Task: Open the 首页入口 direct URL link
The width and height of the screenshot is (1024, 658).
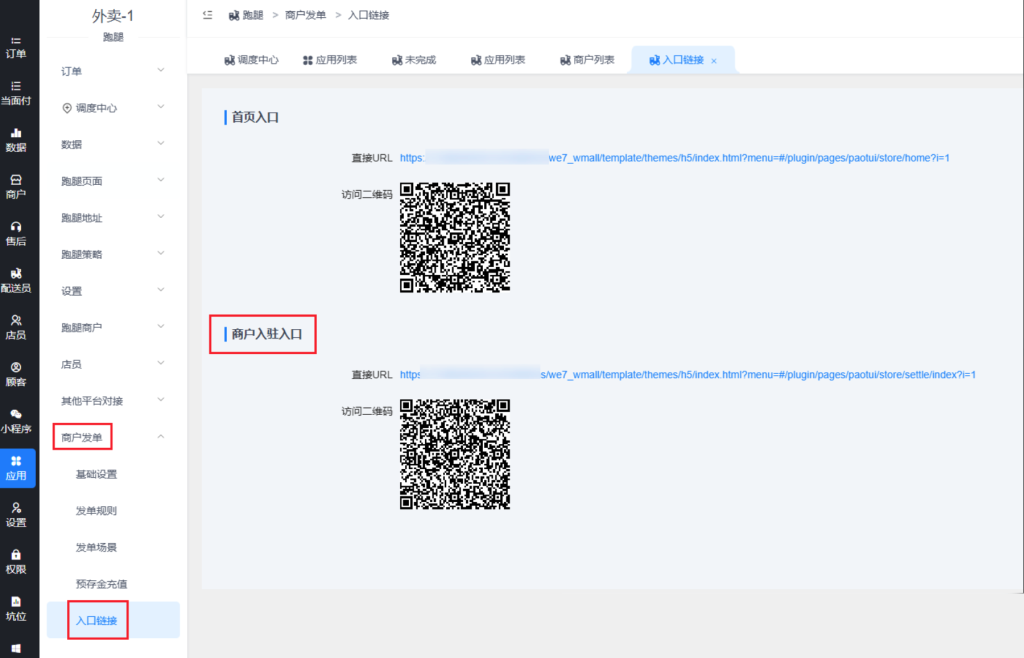Action: click(674, 158)
